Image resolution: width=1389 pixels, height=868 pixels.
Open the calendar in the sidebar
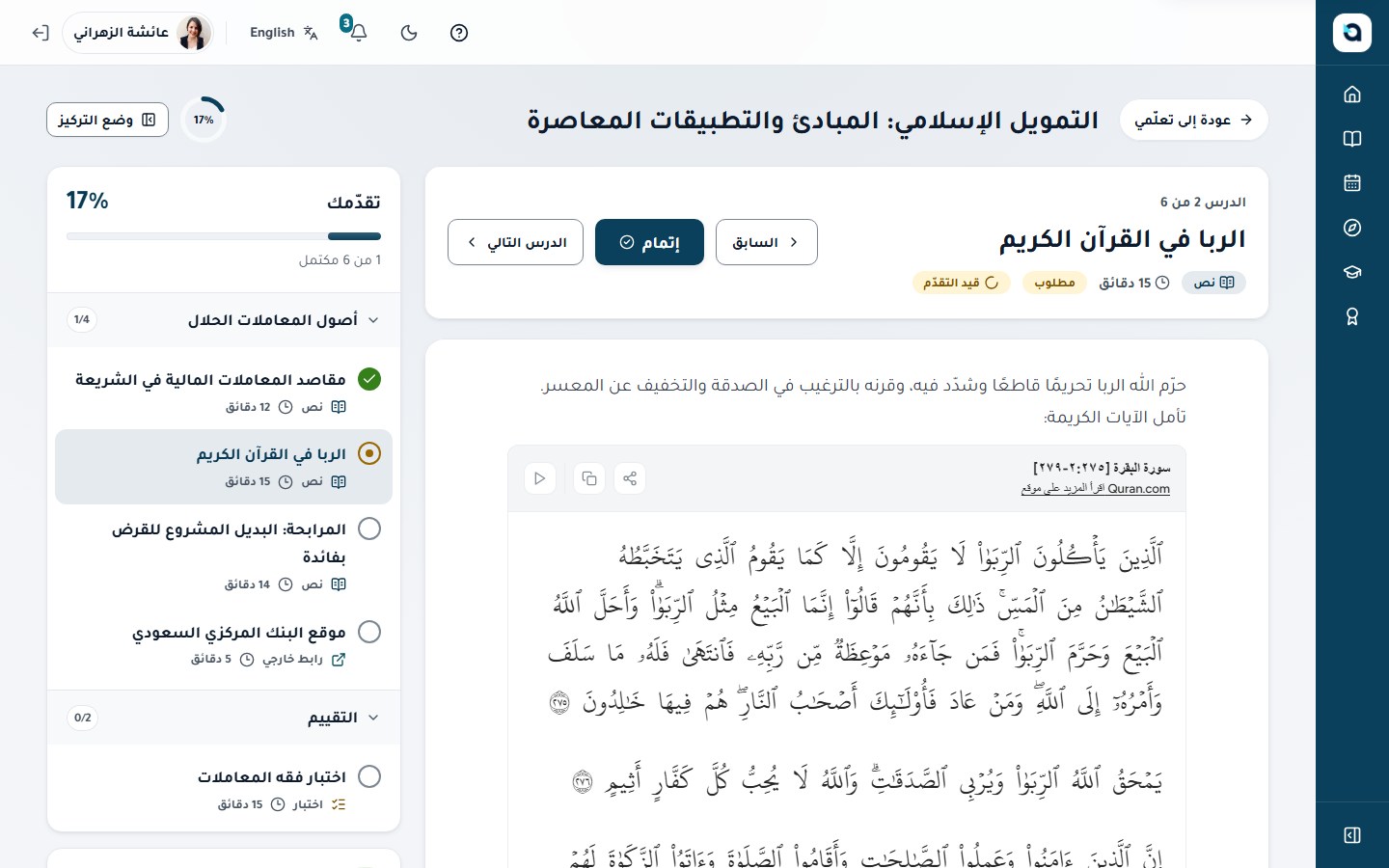[1352, 182]
